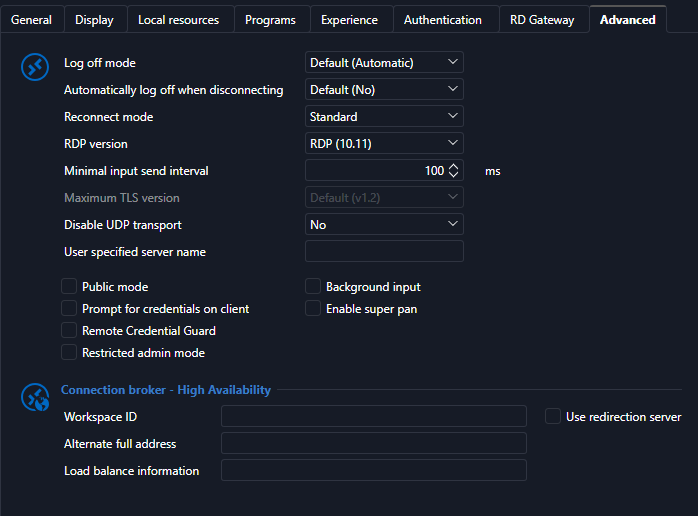Click the User specified server name field

pos(384,251)
